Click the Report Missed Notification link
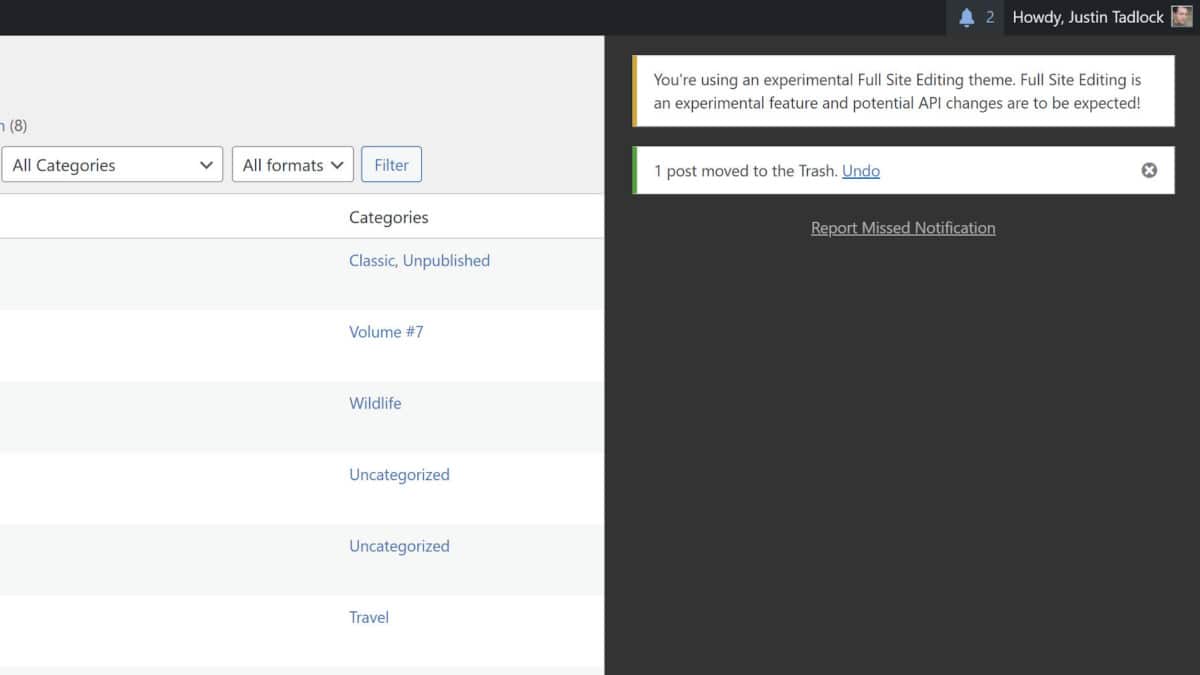Image resolution: width=1200 pixels, height=675 pixels. tap(902, 228)
